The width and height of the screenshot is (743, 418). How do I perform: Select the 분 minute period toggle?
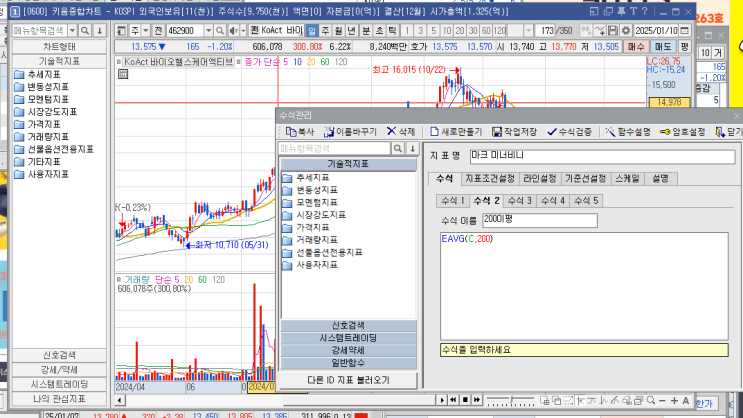[366, 31]
